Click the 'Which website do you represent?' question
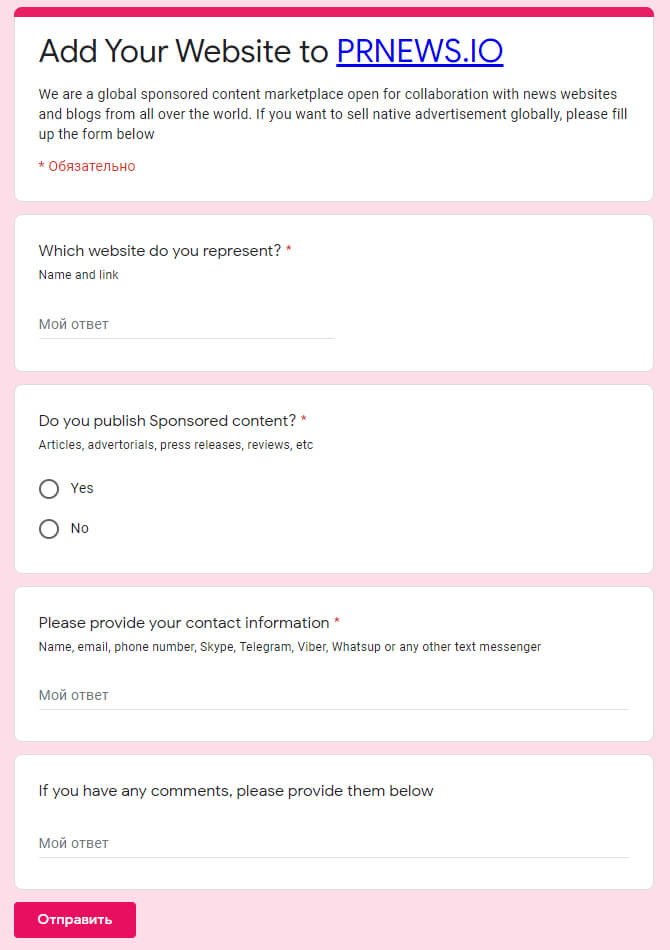The image size is (670, 950). click(160, 251)
